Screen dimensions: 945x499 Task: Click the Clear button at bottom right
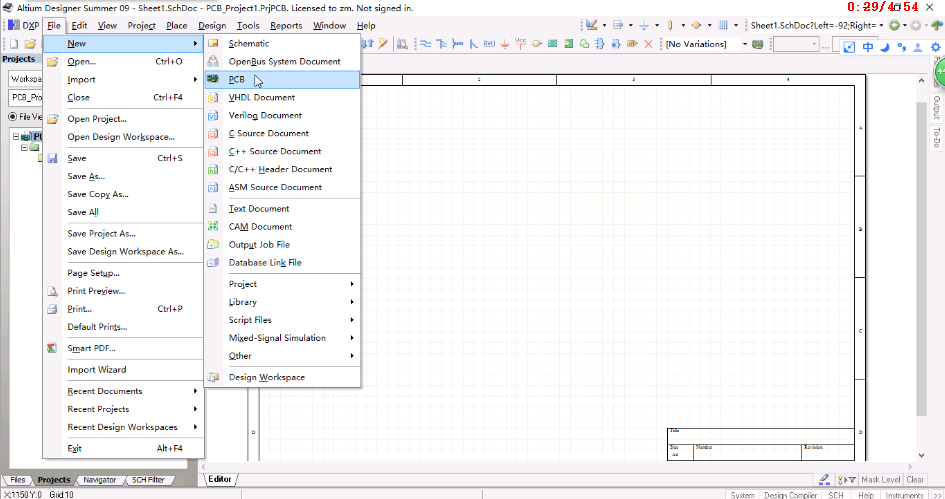click(x=915, y=480)
